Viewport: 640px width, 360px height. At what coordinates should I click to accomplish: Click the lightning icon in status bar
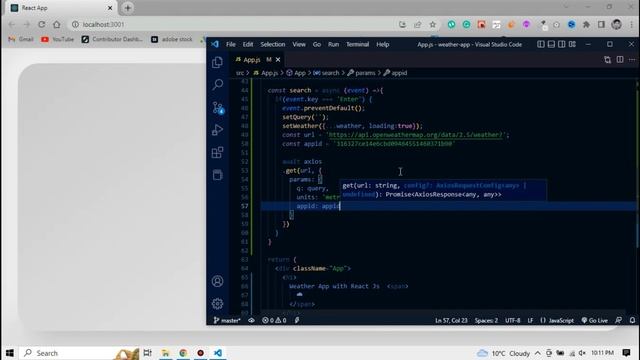tap(297, 320)
